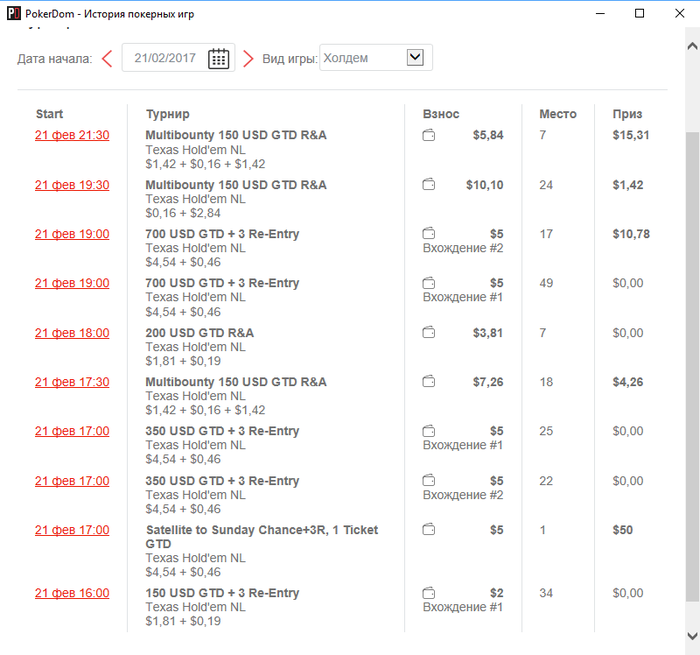Open the Вид игры Холдем dropdown
This screenshot has width=700, height=655.
[376, 58]
